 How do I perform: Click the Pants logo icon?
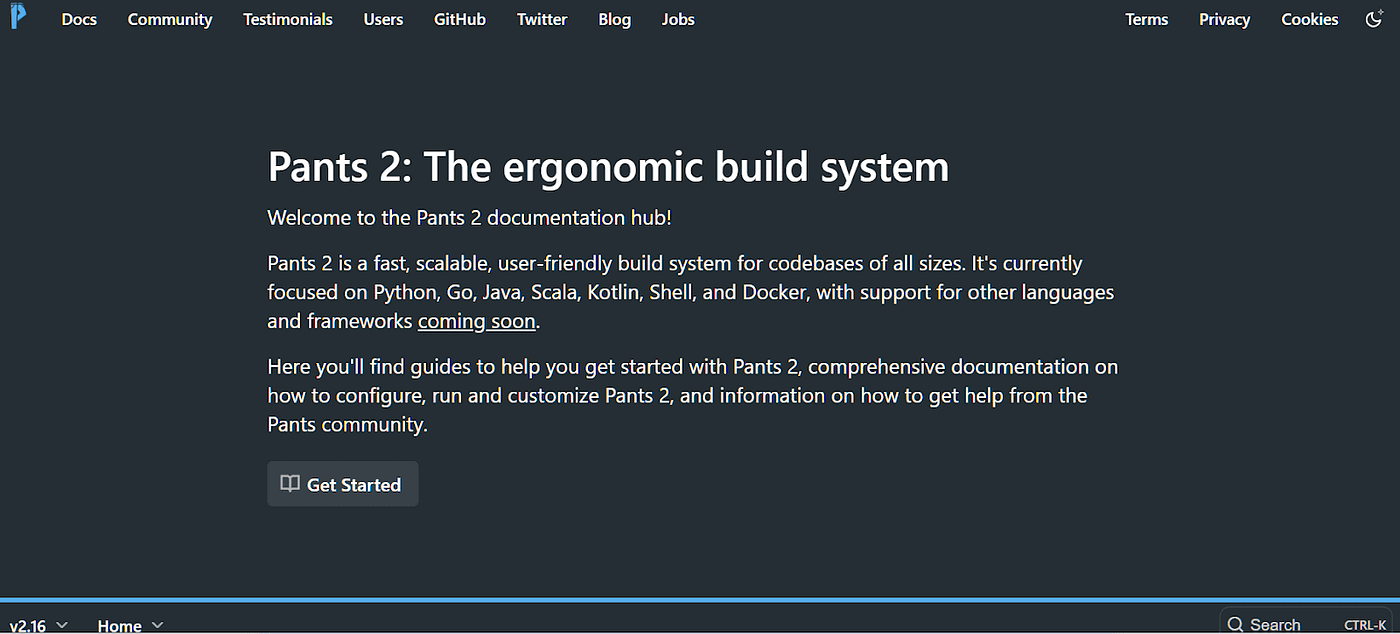point(18,16)
